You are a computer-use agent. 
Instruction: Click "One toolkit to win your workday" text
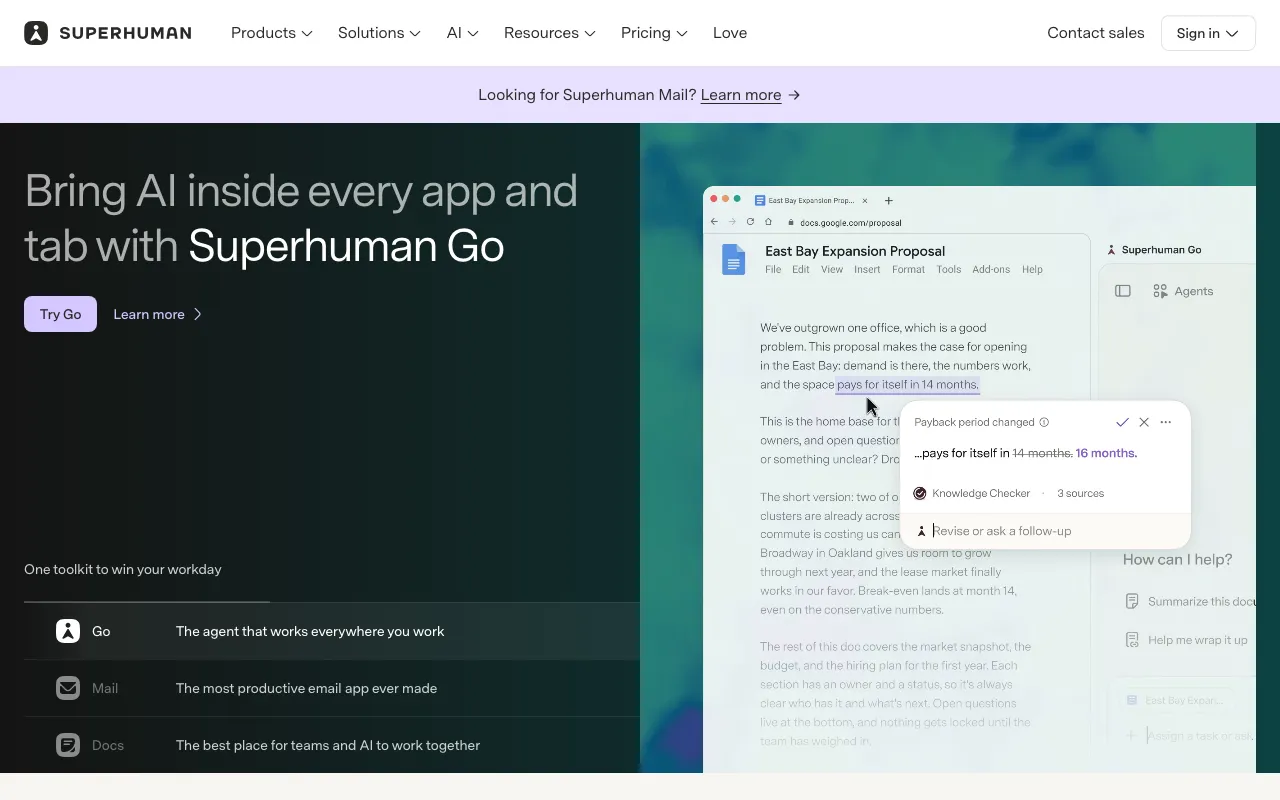pyautogui.click(x=123, y=569)
